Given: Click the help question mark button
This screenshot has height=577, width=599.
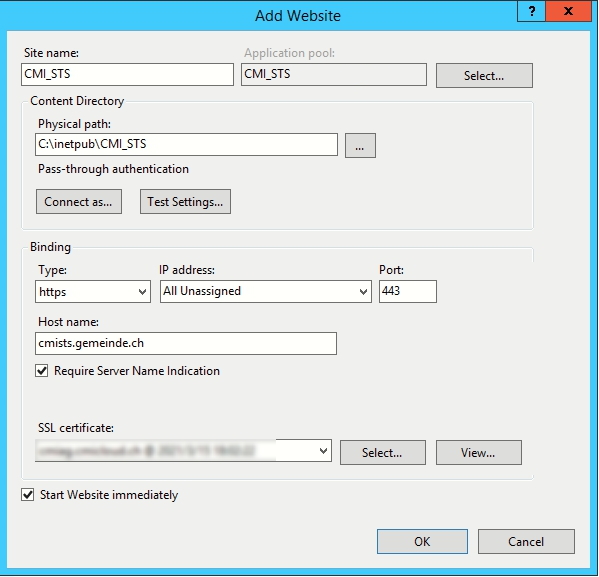Looking at the screenshot, I should coord(531,11).
